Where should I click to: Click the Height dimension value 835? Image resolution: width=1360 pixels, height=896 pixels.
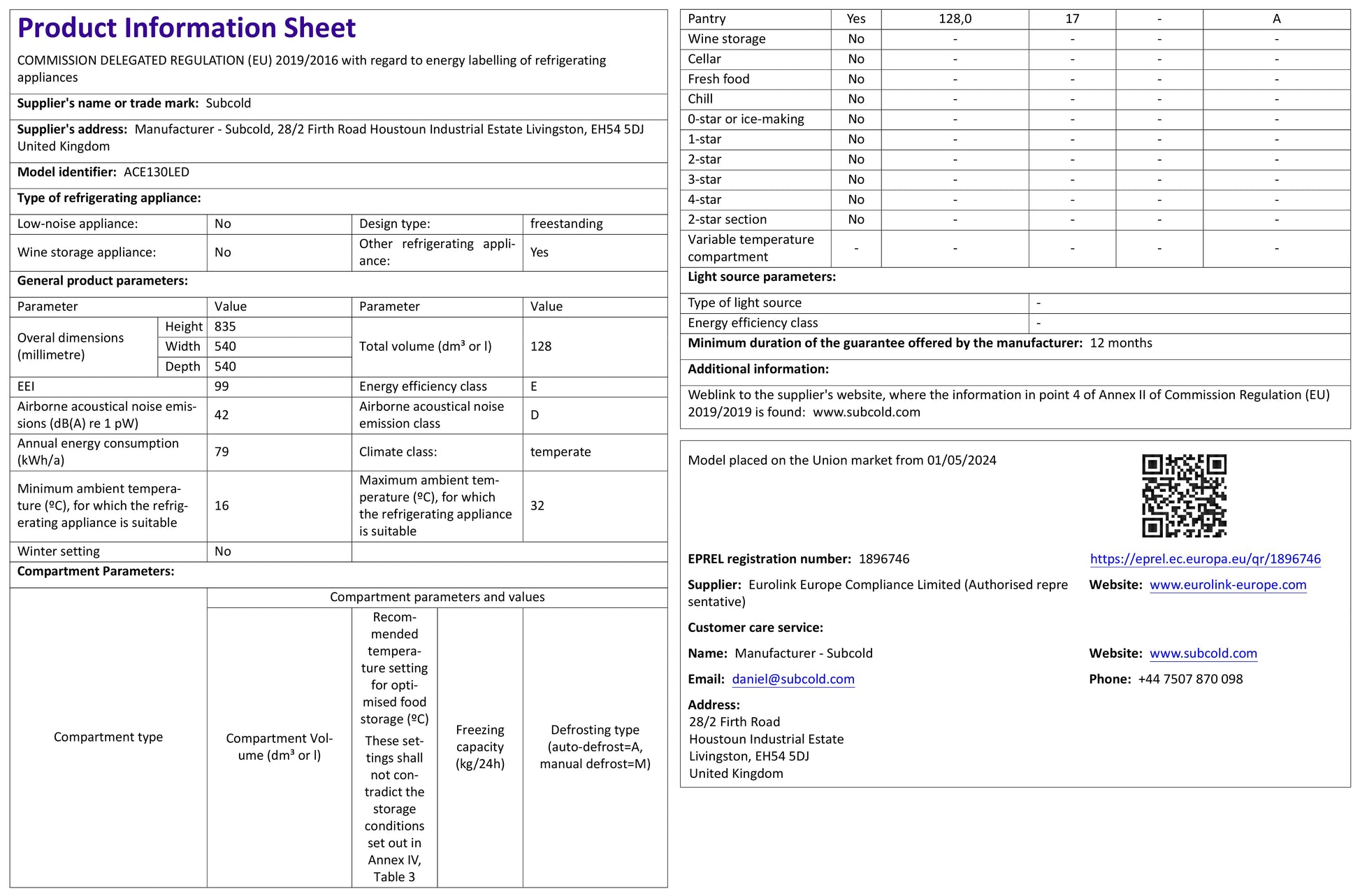click(x=225, y=326)
